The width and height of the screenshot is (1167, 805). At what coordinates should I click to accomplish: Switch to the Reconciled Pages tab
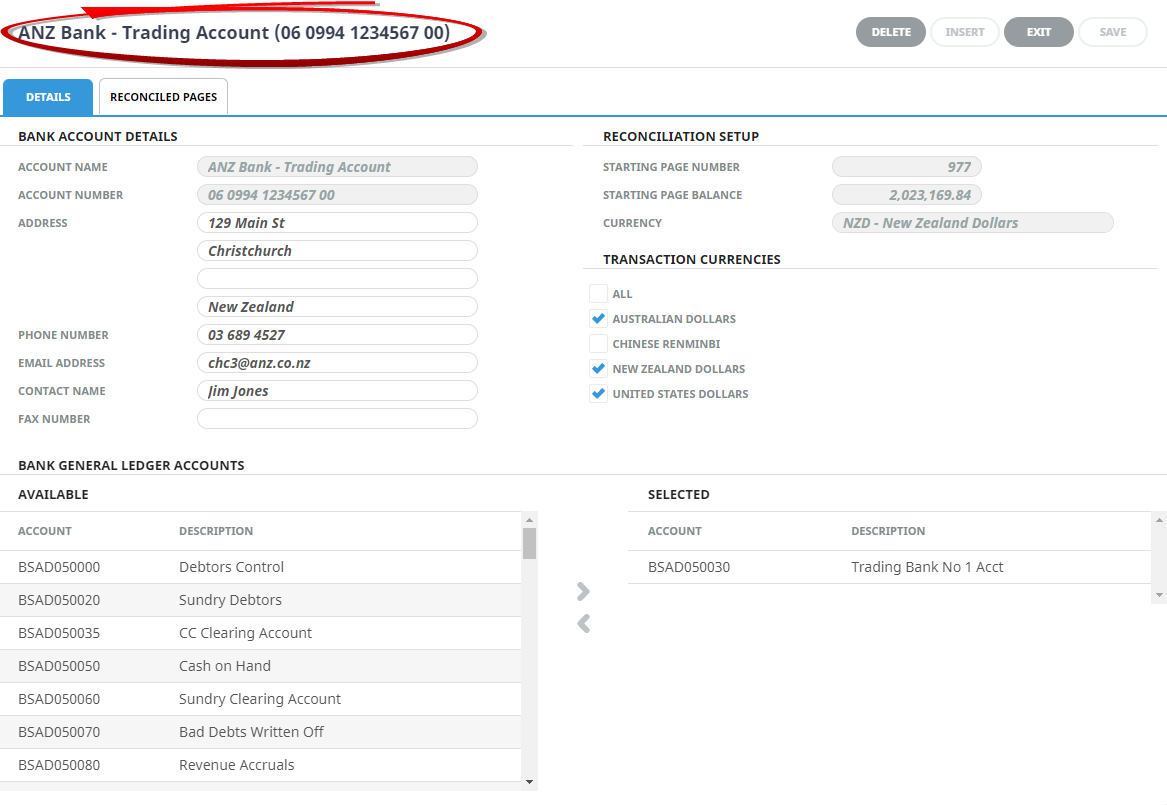(x=163, y=97)
